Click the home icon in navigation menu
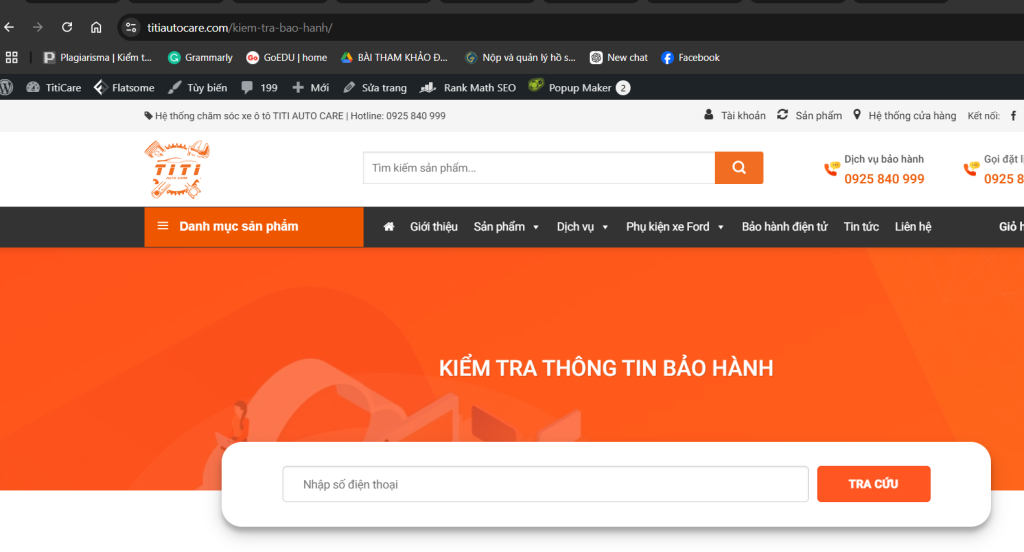The height and width of the screenshot is (552, 1024). [389, 227]
